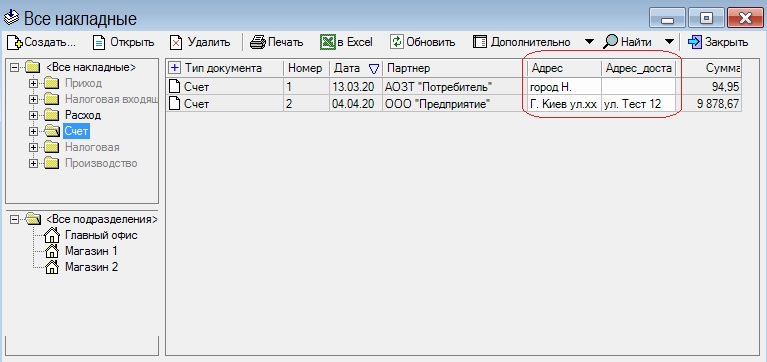Click the date cell 13.03.20
767x362 pixels.
pyautogui.click(x=356, y=87)
